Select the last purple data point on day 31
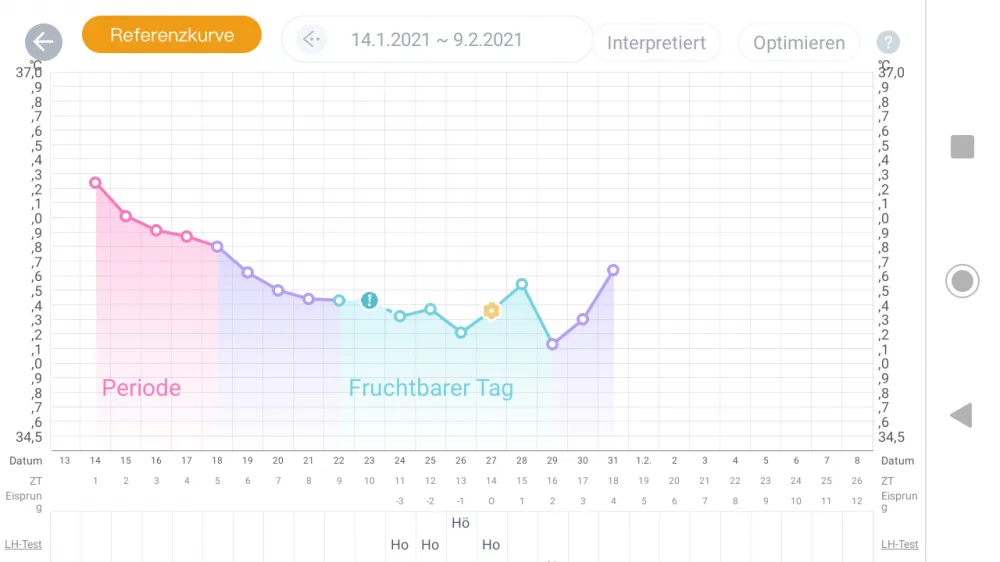 613,270
